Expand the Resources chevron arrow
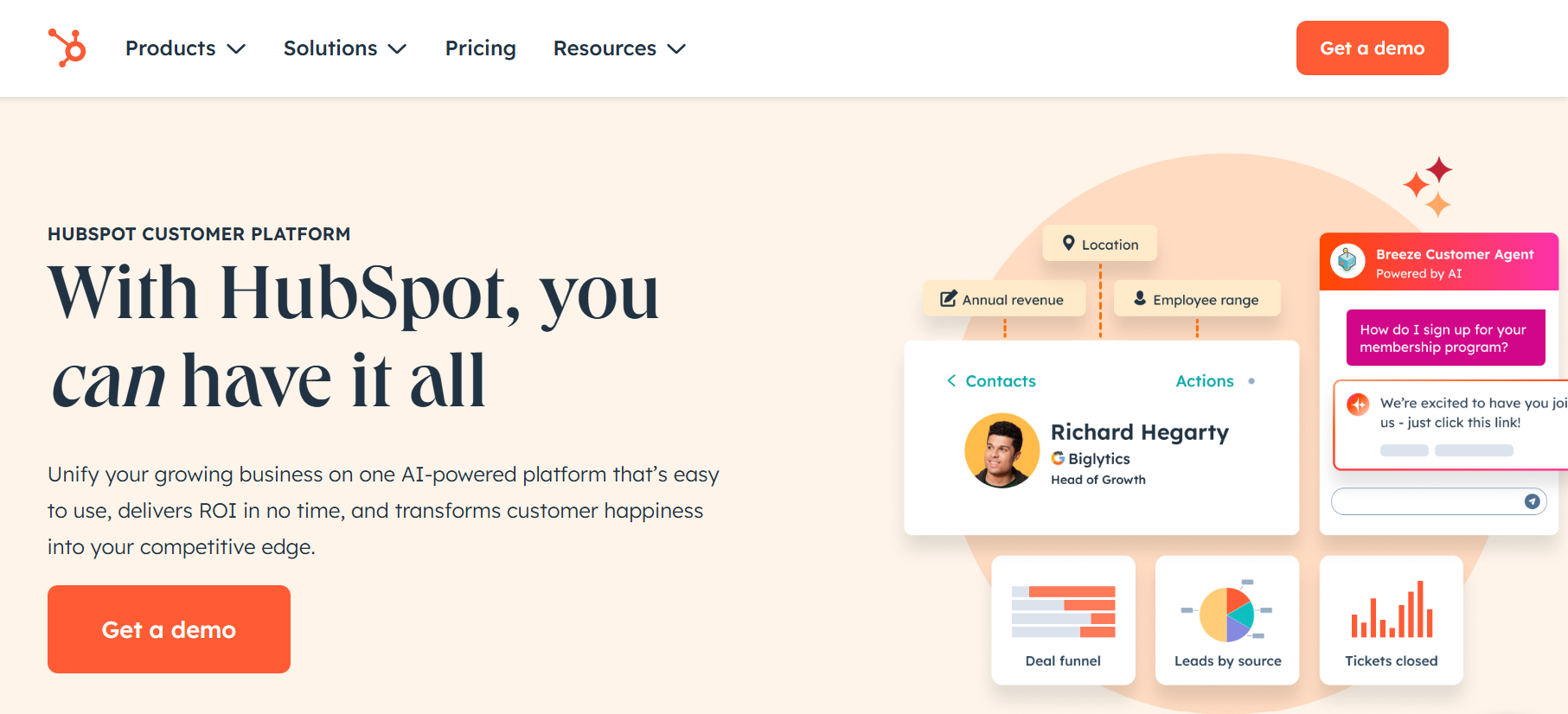Image resolution: width=1568 pixels, height=714 pixels. click(x=676, y=49)
